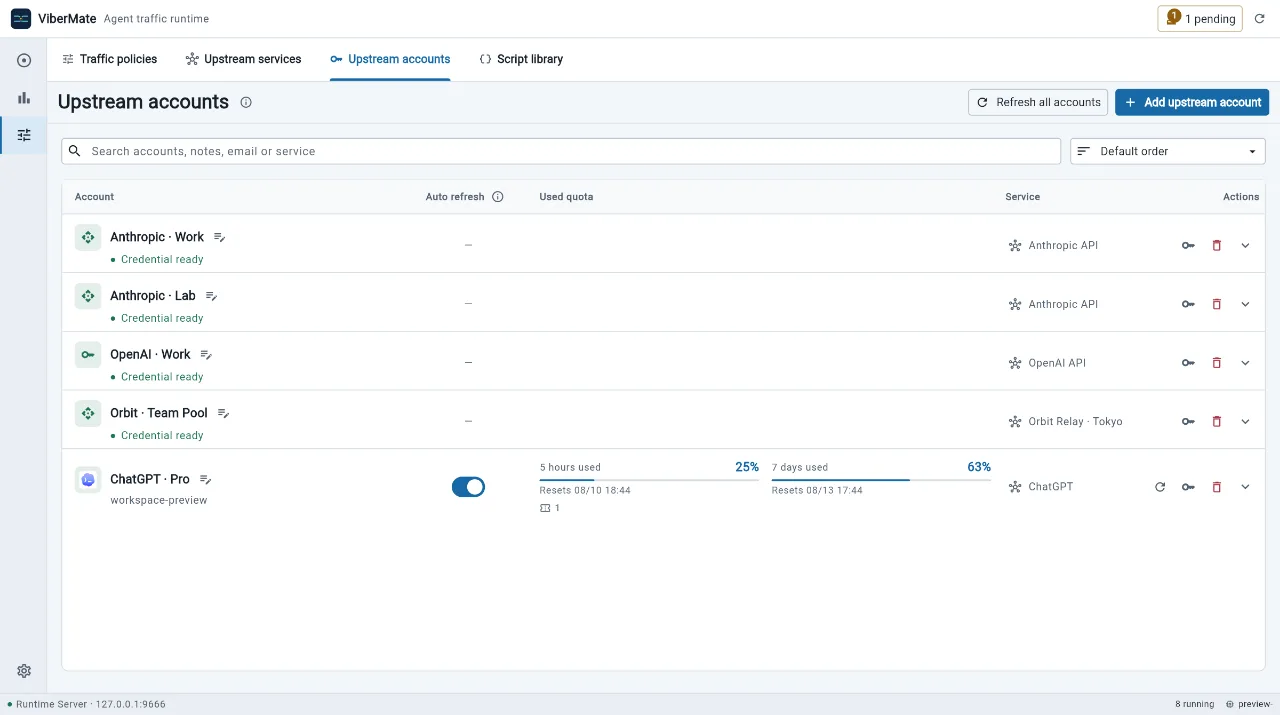Edit note for Orbit · Team Pool account
This screenshot has height=715, width=1280.
pos(224,413)
